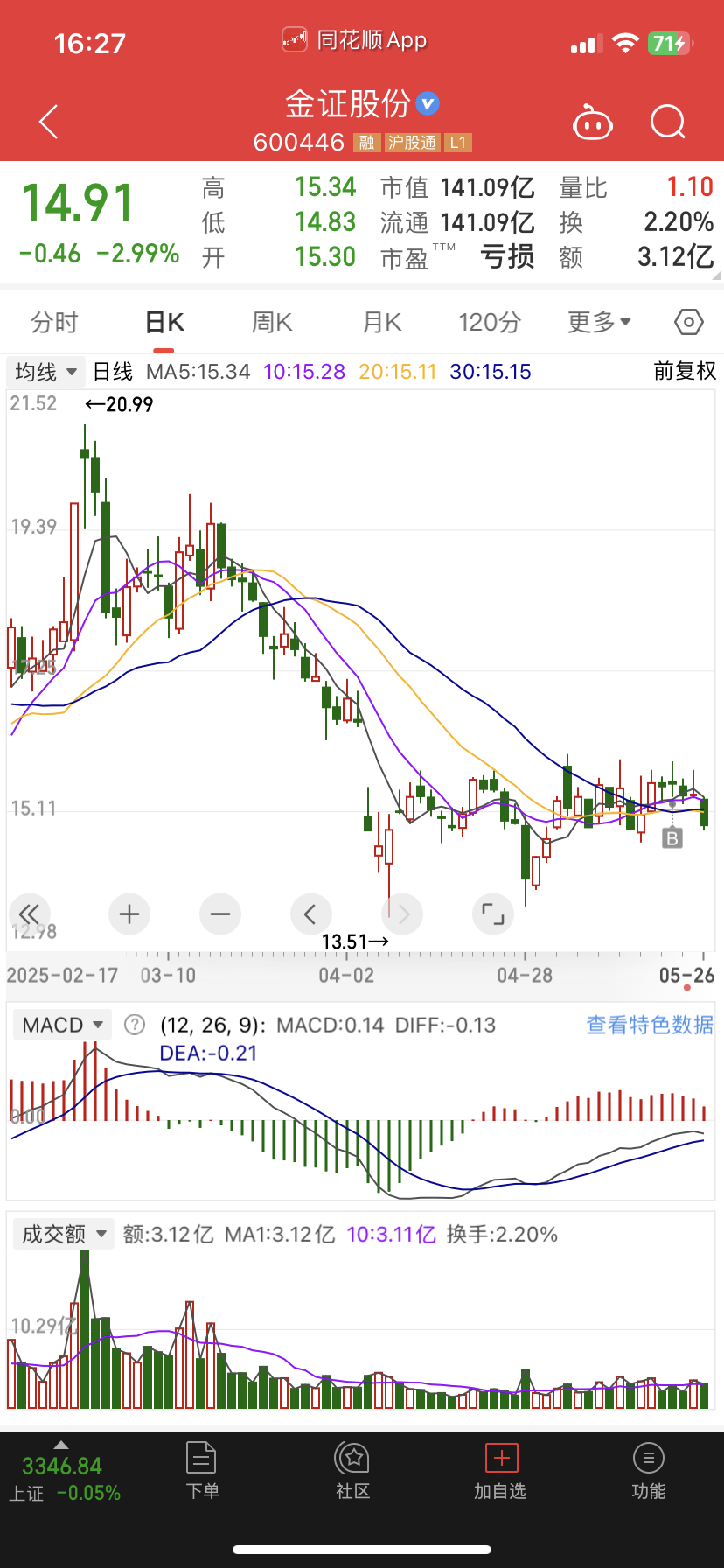Screen dimensions: 724x1568
Task: Tap the 13.51 low price marker
Action: (x=355, y=941)
